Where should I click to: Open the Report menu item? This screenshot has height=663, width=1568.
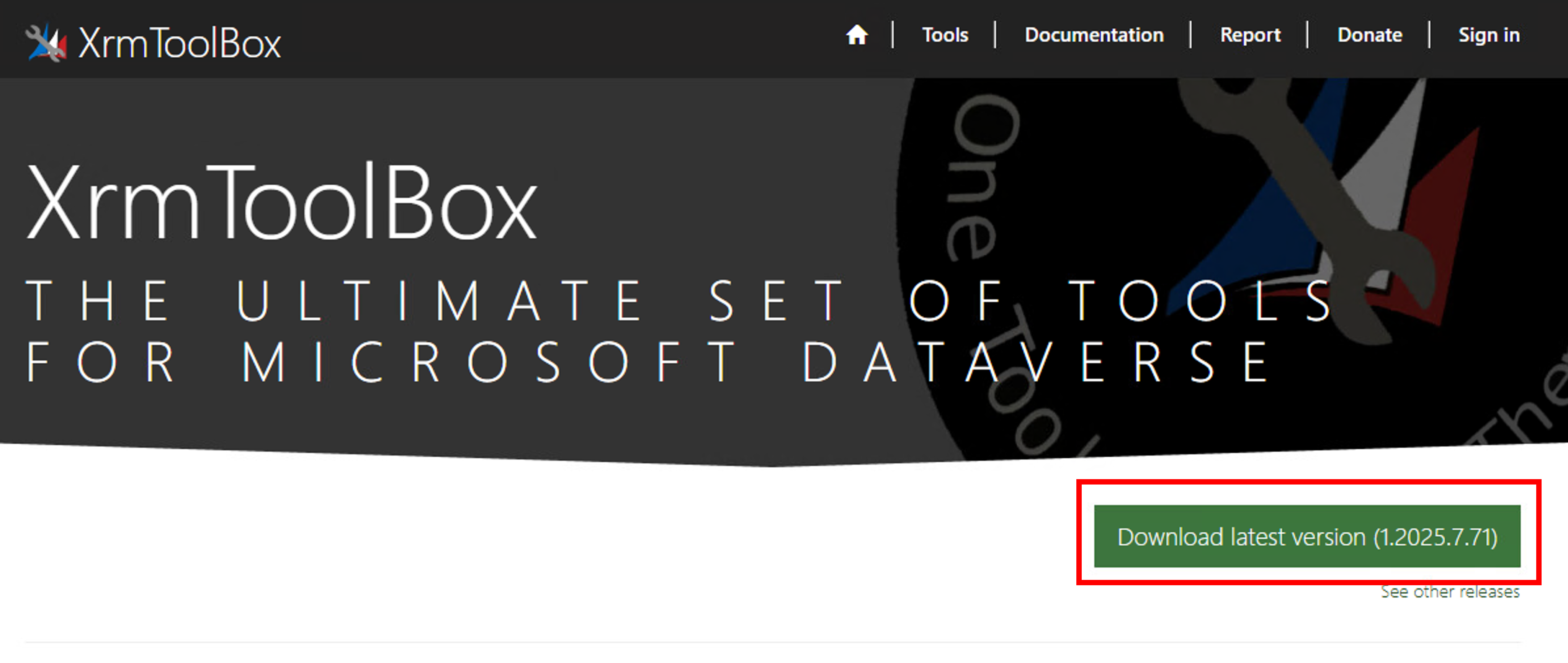click(1250, 35)
